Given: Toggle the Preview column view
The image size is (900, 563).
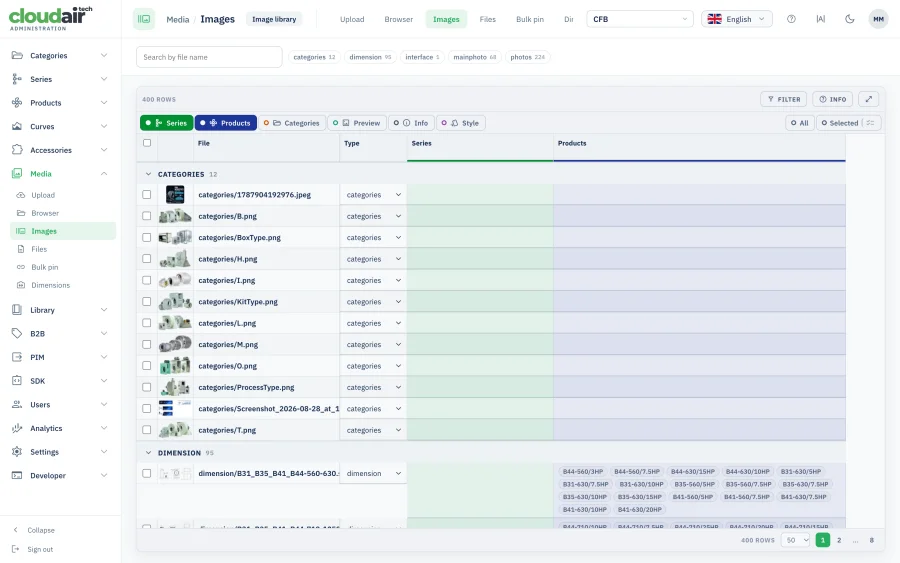Looking at the screenshot, I should (x=356, y=123).
